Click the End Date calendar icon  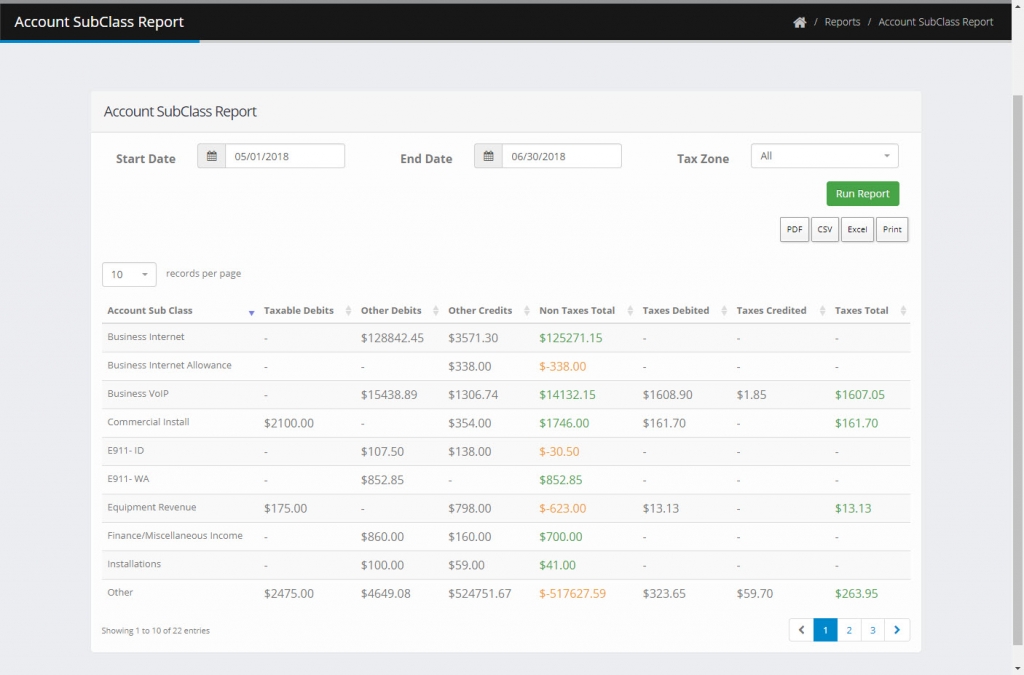point(488,156)
